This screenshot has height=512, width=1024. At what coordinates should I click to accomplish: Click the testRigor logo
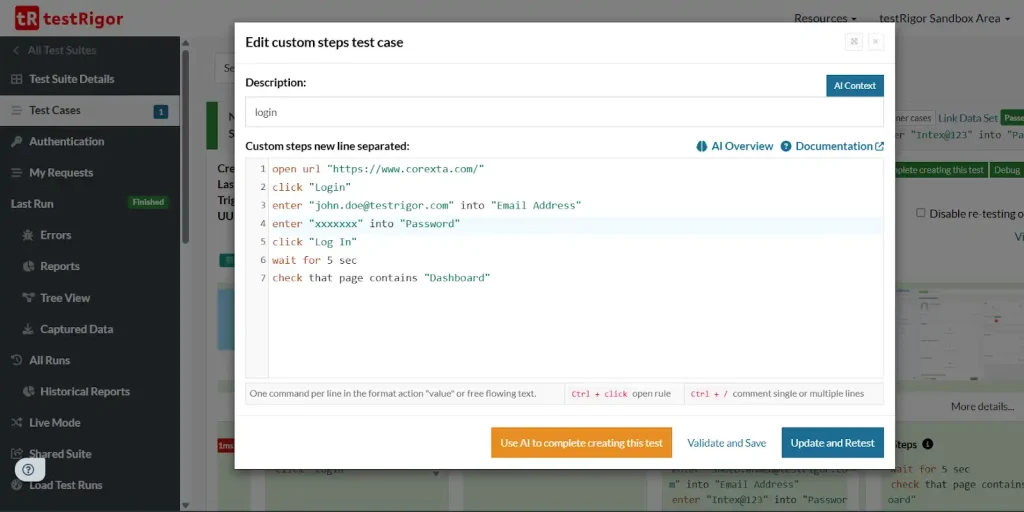69,18
